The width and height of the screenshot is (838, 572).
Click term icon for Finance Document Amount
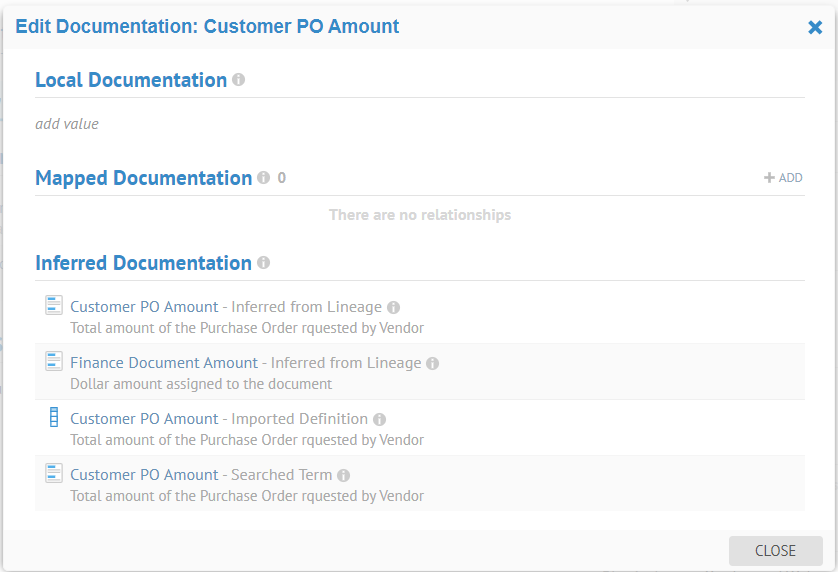pyautogui.click(x=54, y=362)
